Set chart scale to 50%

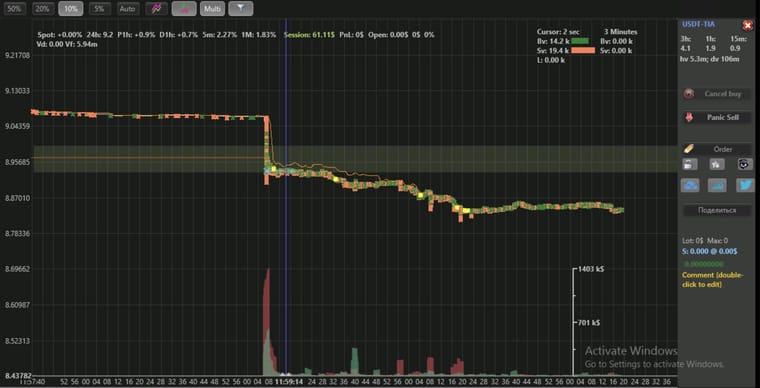tap(15, 9)
